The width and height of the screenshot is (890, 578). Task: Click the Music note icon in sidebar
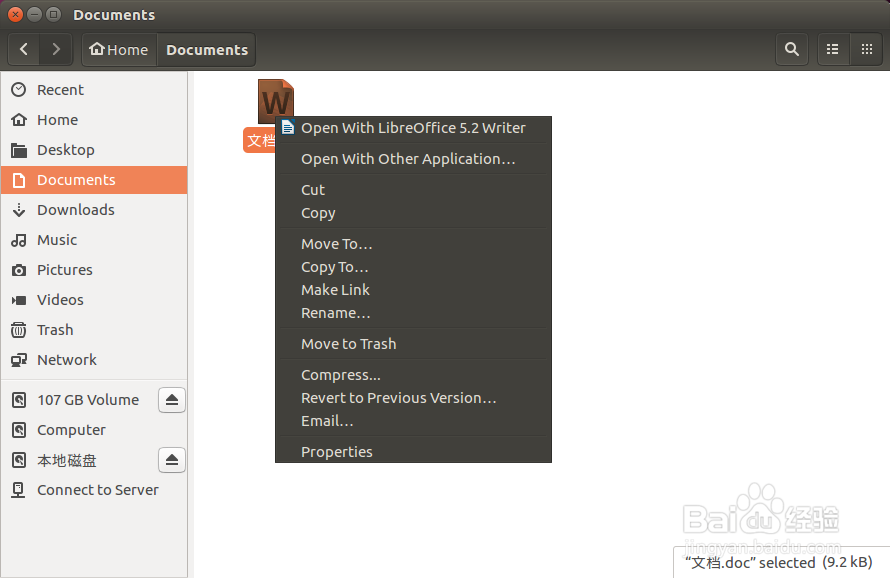[x=19, y=240]
